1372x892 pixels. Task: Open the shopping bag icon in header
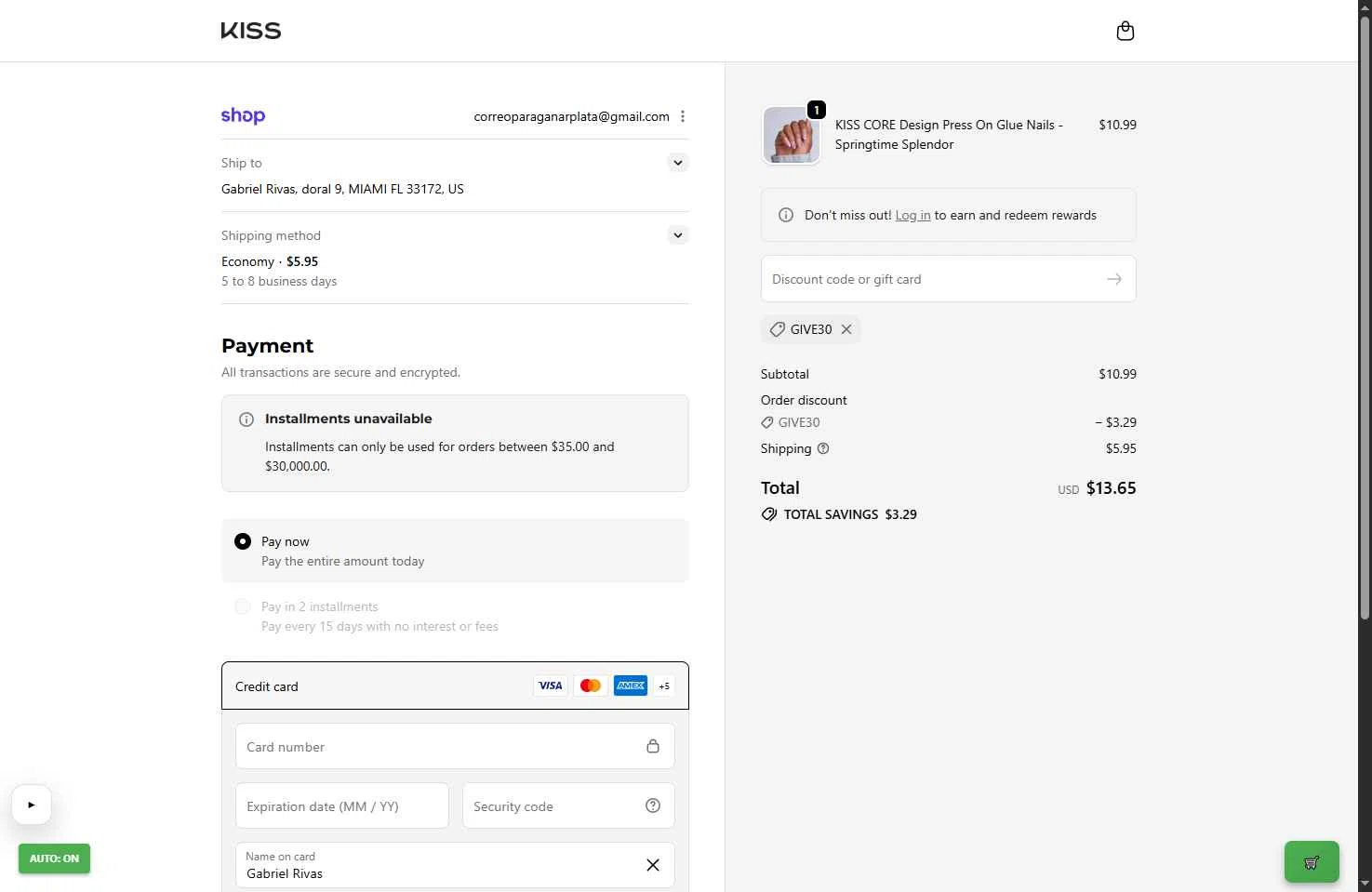(1125, 32)
